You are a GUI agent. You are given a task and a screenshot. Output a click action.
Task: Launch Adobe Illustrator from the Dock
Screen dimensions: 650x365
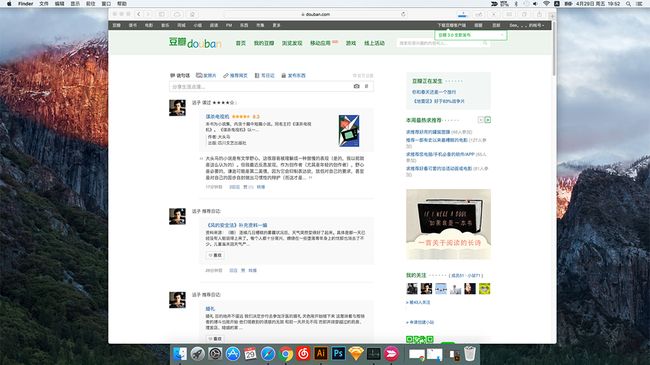(x=320, y=354)
